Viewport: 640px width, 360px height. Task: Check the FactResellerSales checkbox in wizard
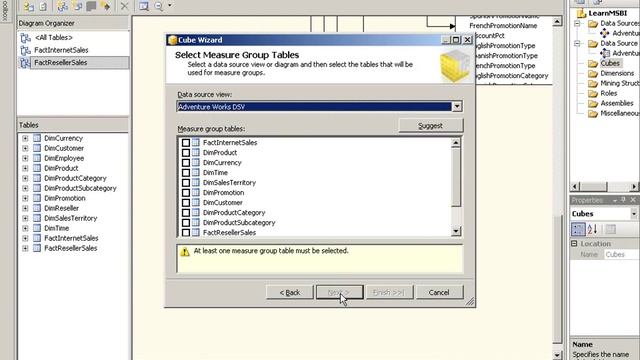click(x=186, y=233)
